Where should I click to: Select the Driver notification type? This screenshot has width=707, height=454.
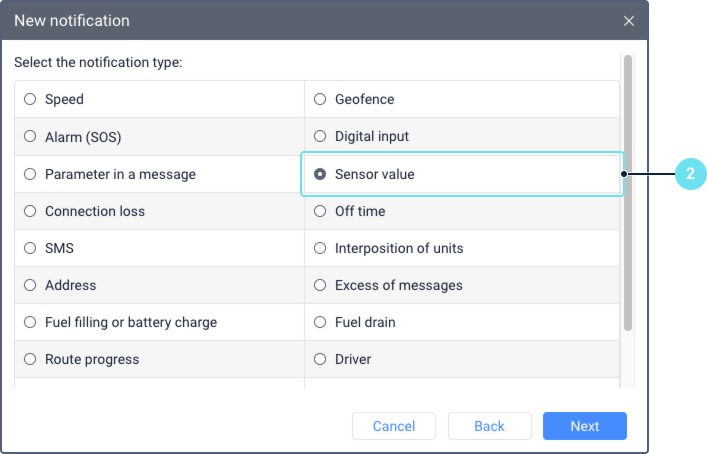point(320,359)
